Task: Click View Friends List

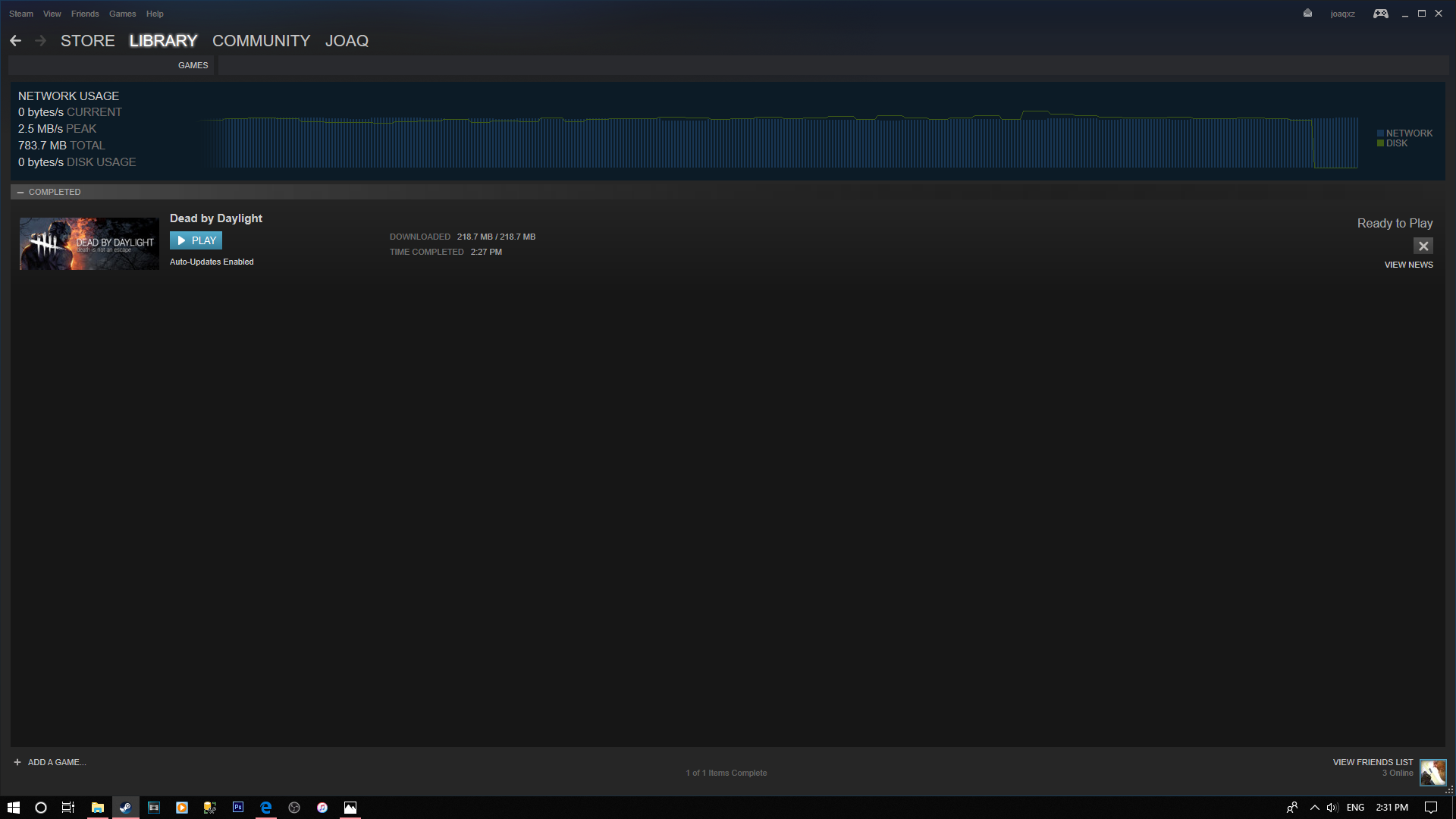Action: (x=1373, y=762)
